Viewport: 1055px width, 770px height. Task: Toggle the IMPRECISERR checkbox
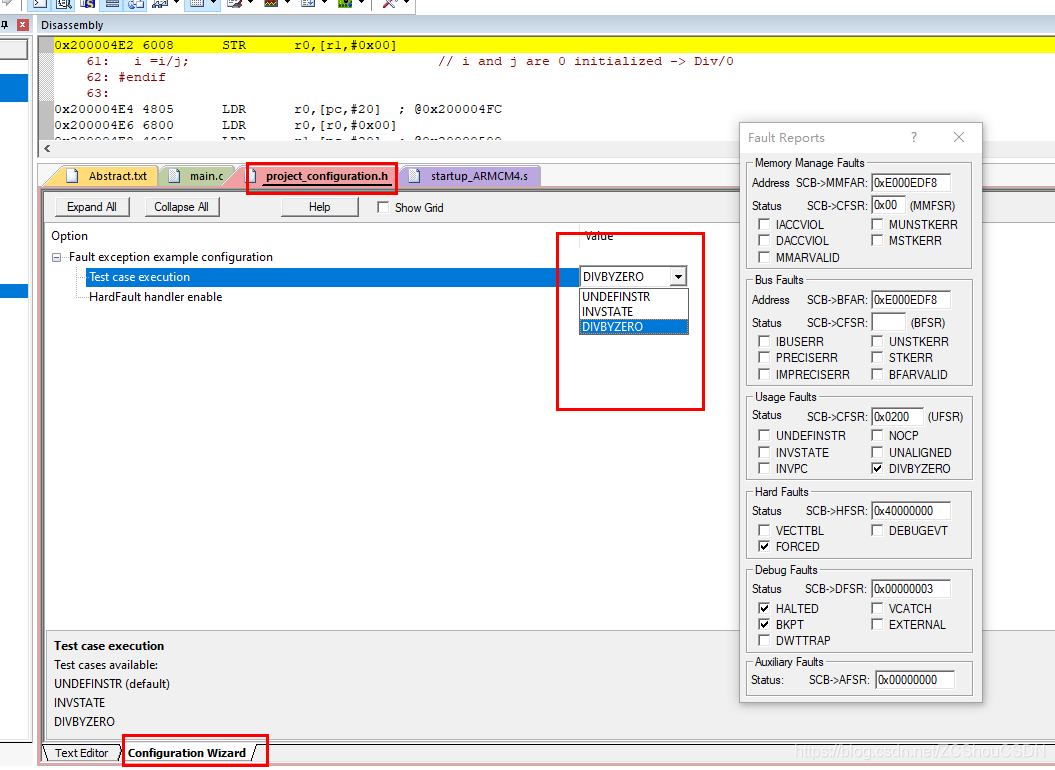764,374
